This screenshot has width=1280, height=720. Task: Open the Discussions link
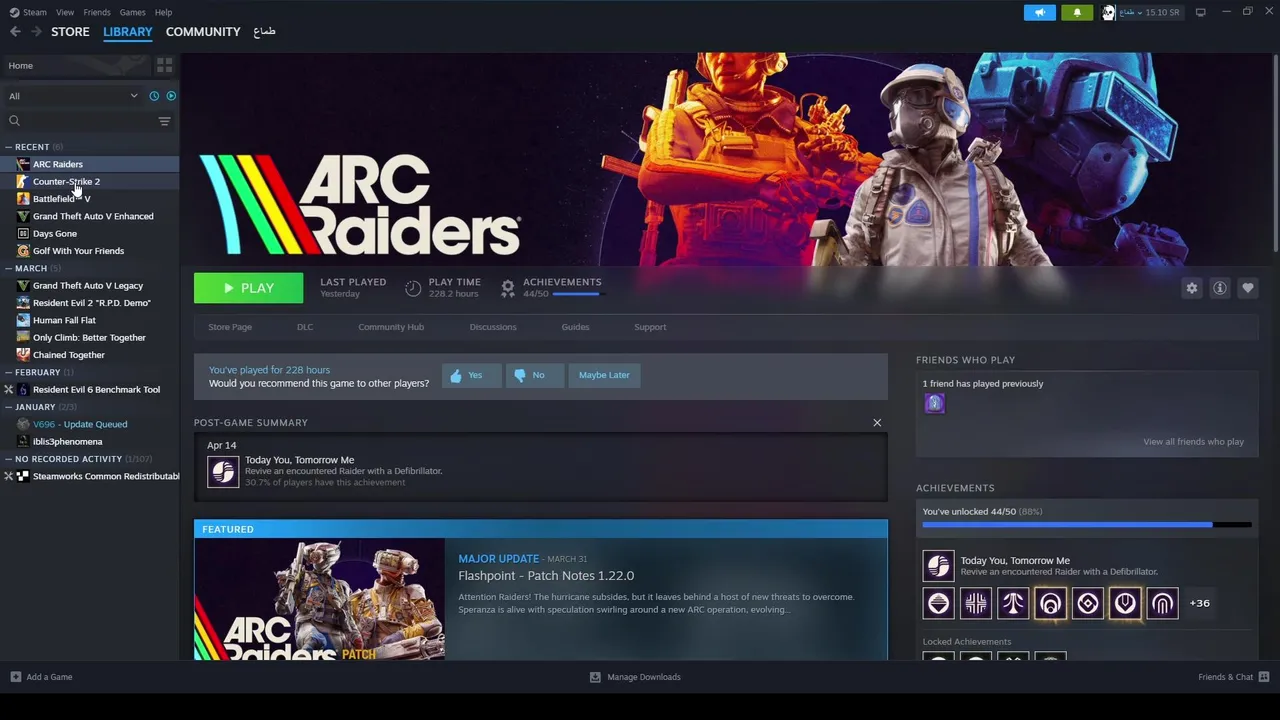pyautogui.click(x=493, y=327)
